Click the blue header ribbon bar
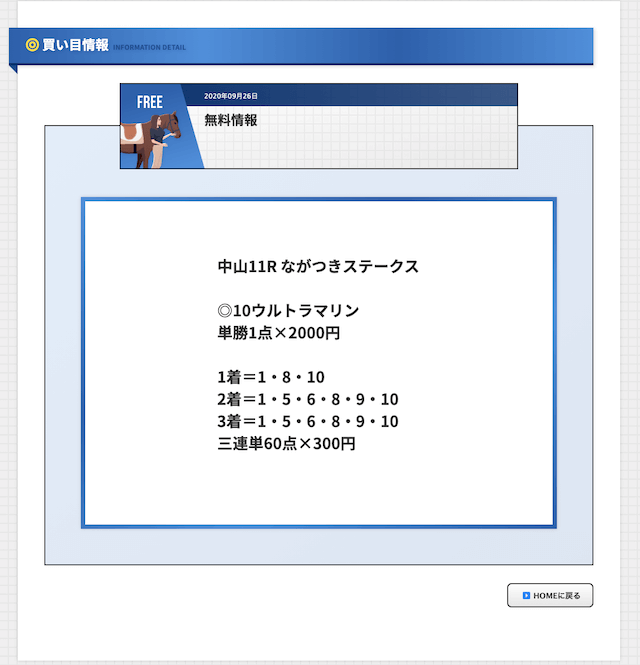640x665 pixels. [301, 46]
